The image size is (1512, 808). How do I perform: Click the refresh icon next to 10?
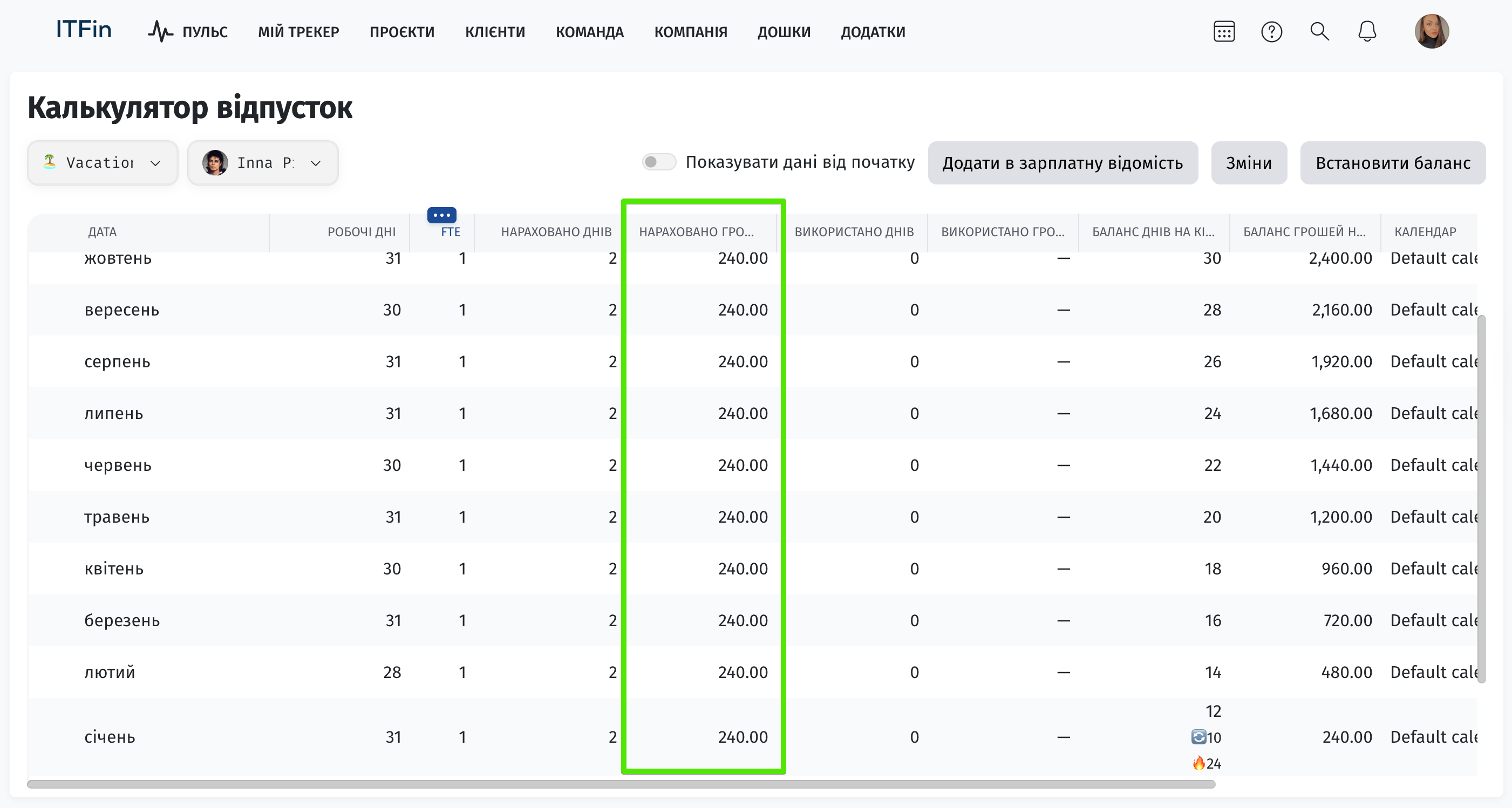click(x=1198, y=737)
